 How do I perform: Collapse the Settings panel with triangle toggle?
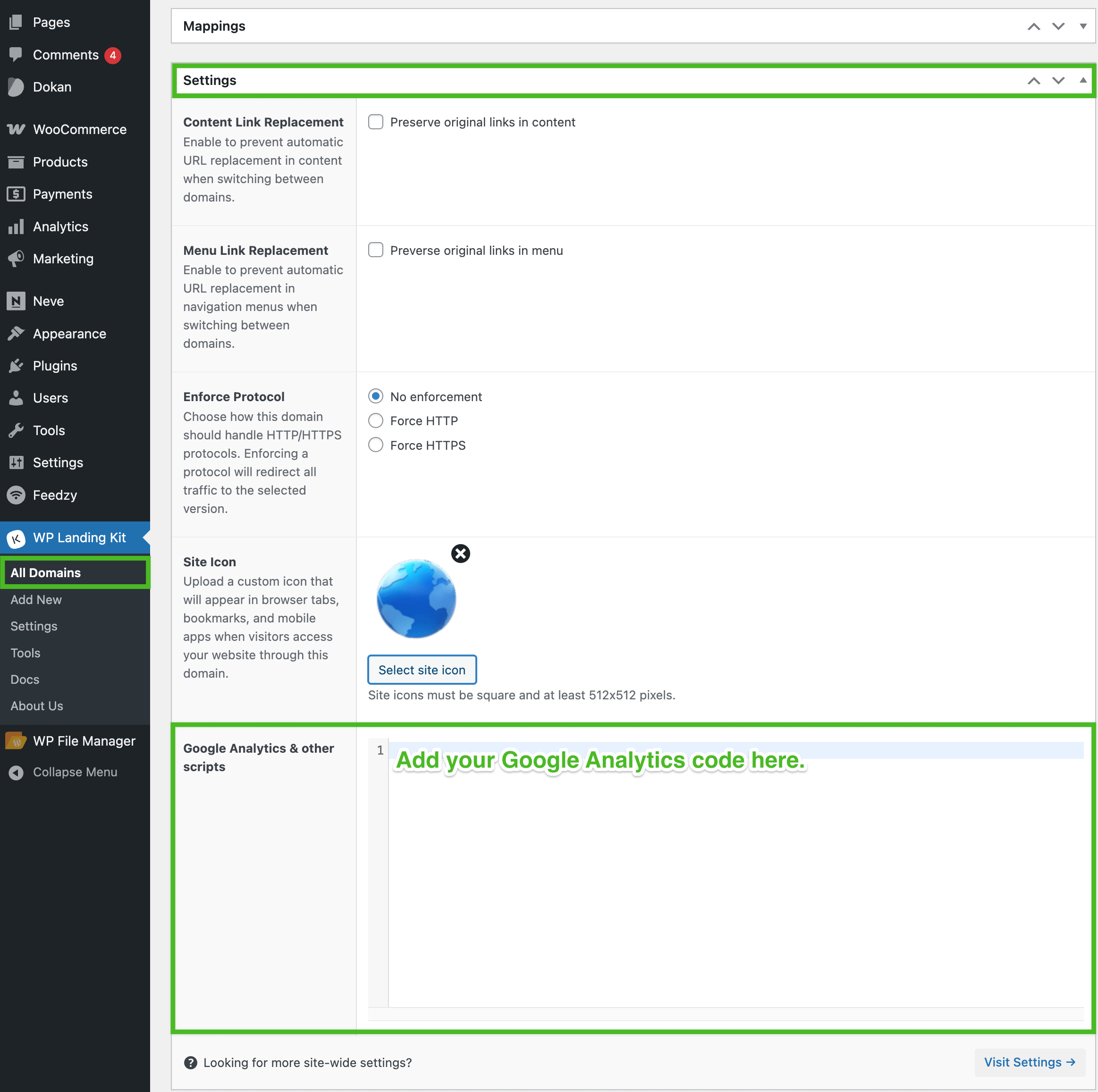[1082, 81]
